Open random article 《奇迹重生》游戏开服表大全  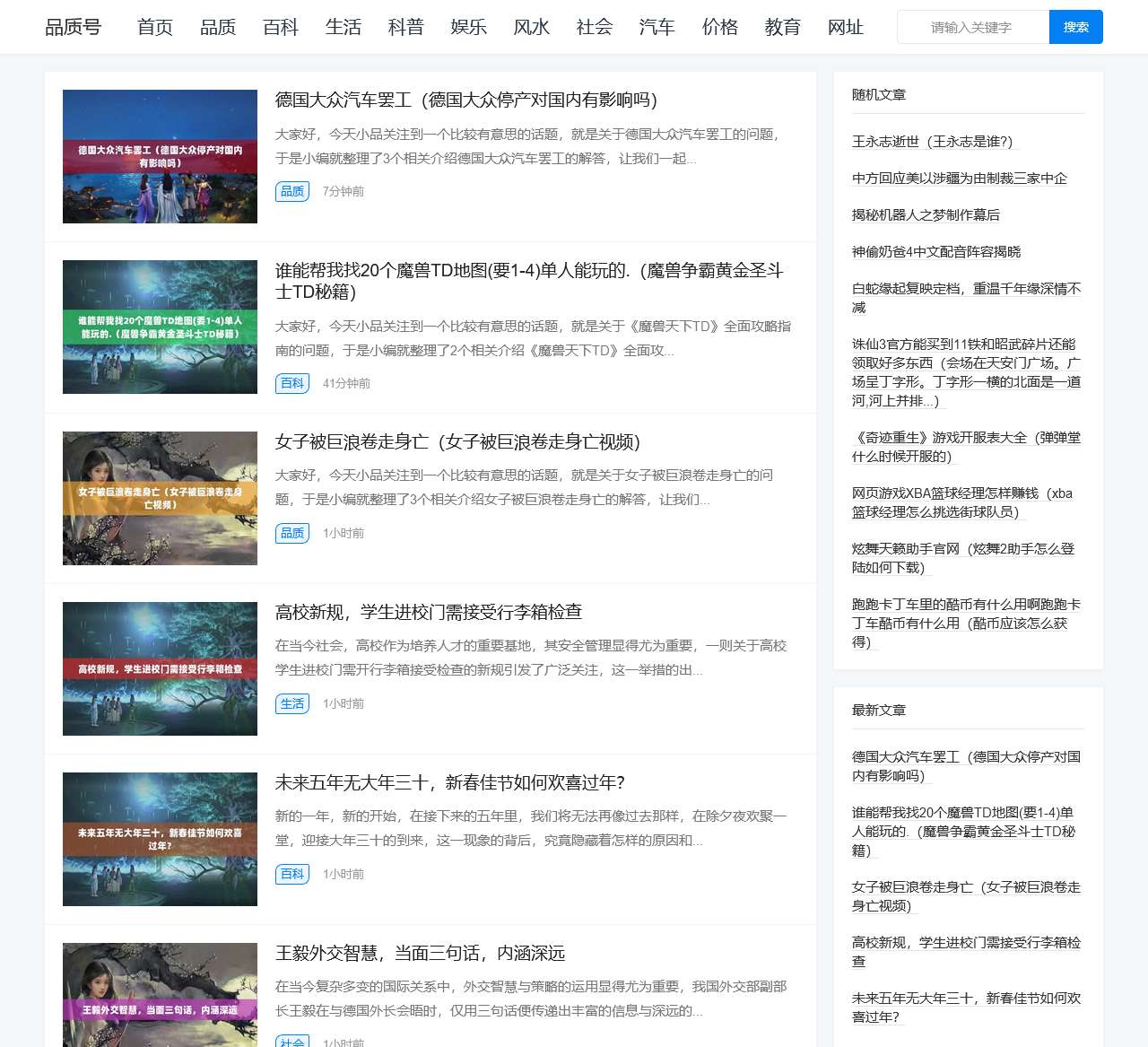967,447
